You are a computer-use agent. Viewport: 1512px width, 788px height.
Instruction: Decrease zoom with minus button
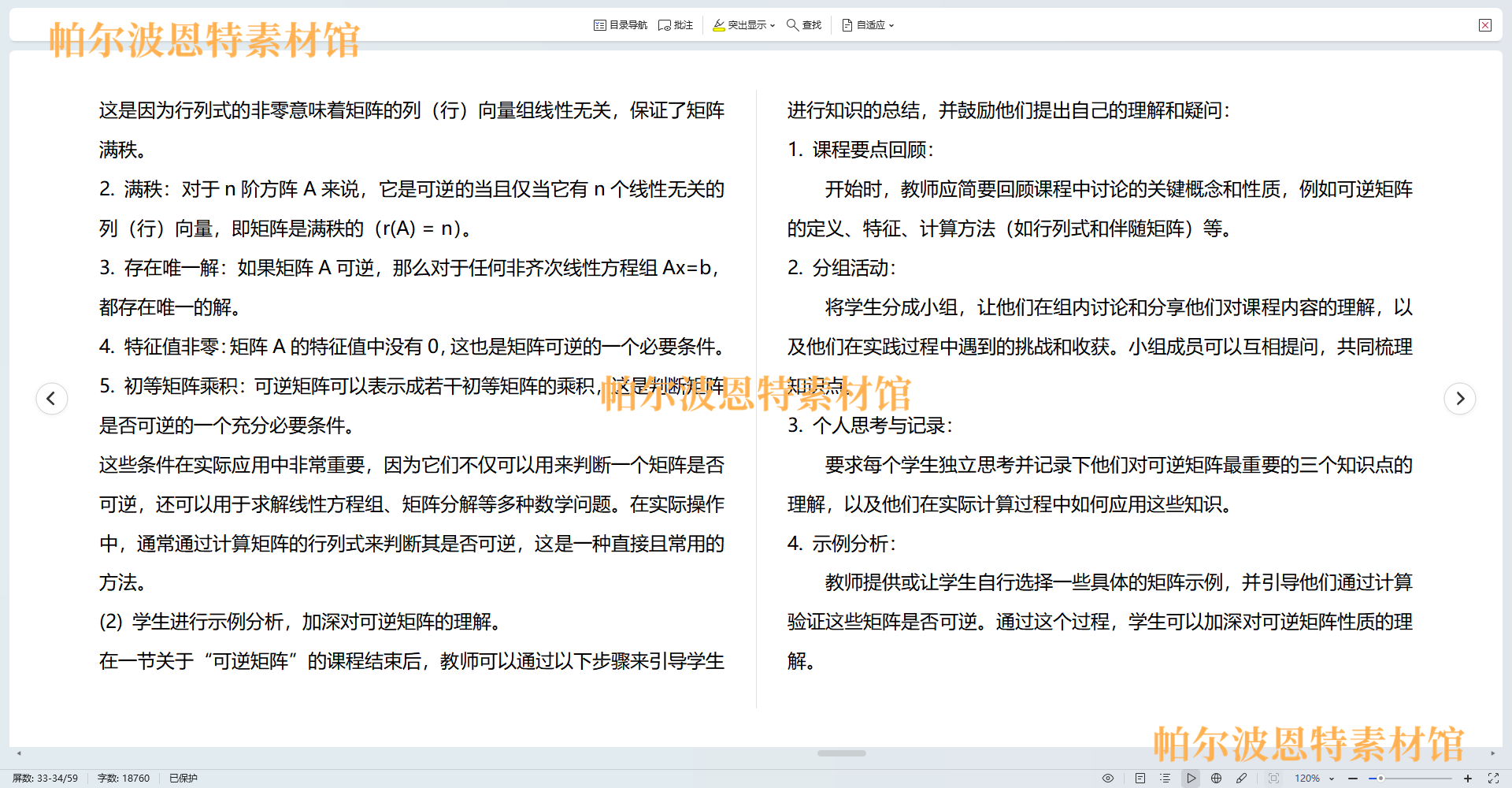(x=1353, y=778)
